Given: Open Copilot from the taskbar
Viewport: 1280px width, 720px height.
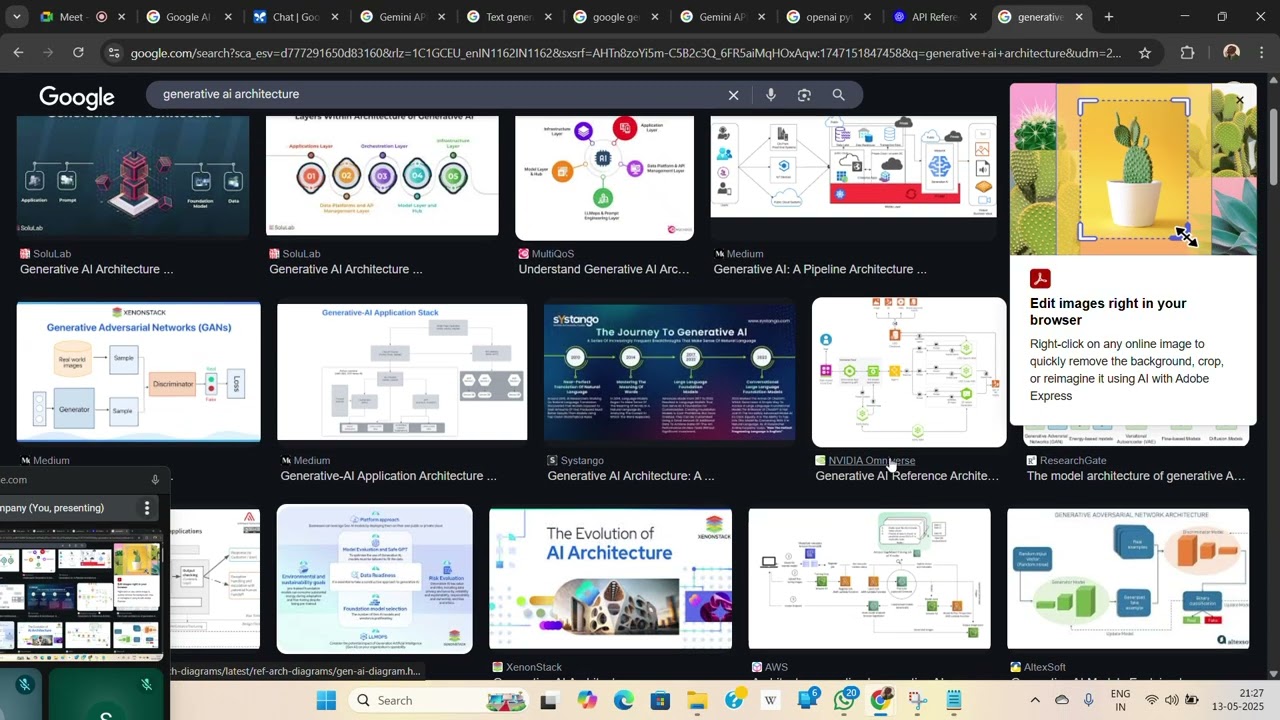Looking at the screenshot, I should pos(587,700).
